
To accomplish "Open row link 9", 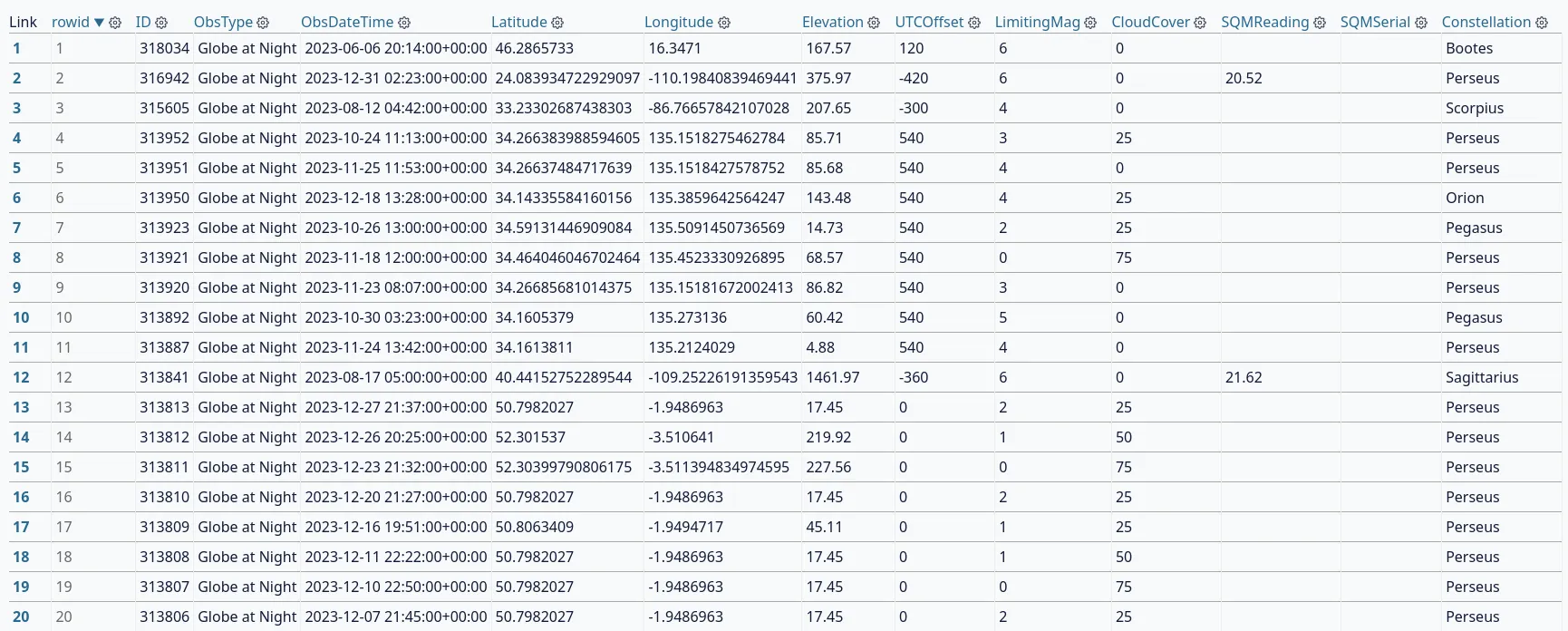I will tap(16, 287).
